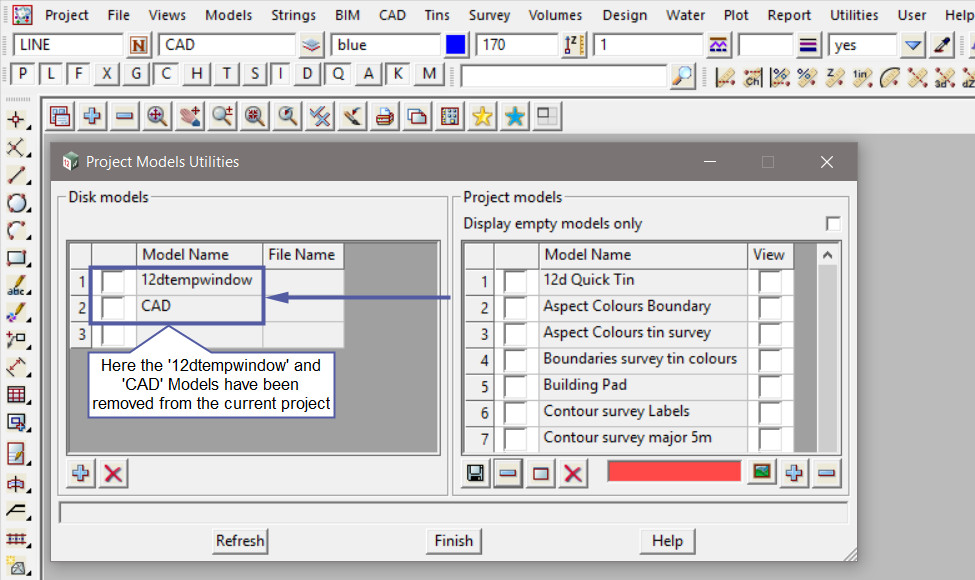Click the Finish button

tap(453, 541)
